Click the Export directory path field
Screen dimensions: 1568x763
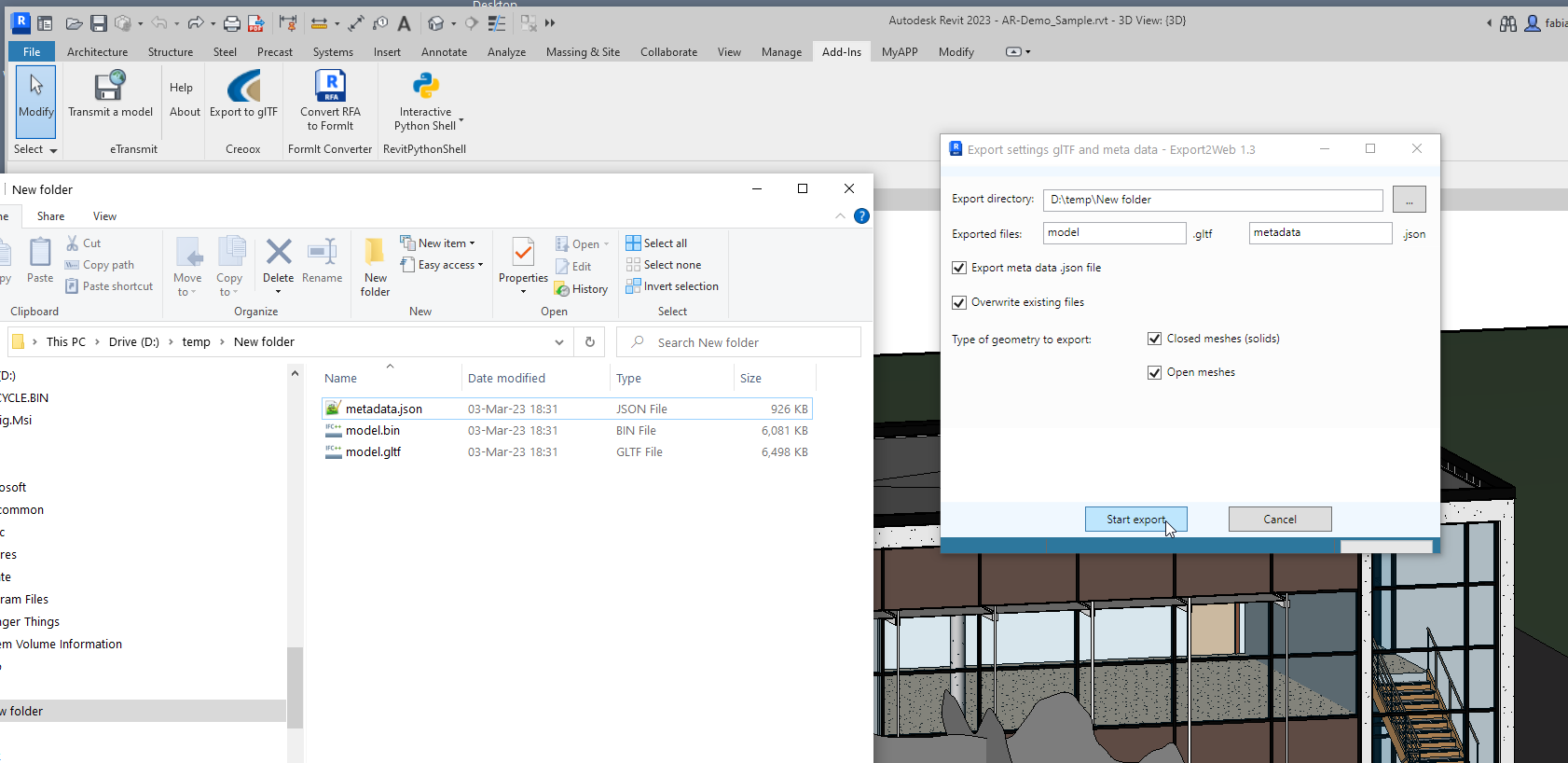point(1213,200)
